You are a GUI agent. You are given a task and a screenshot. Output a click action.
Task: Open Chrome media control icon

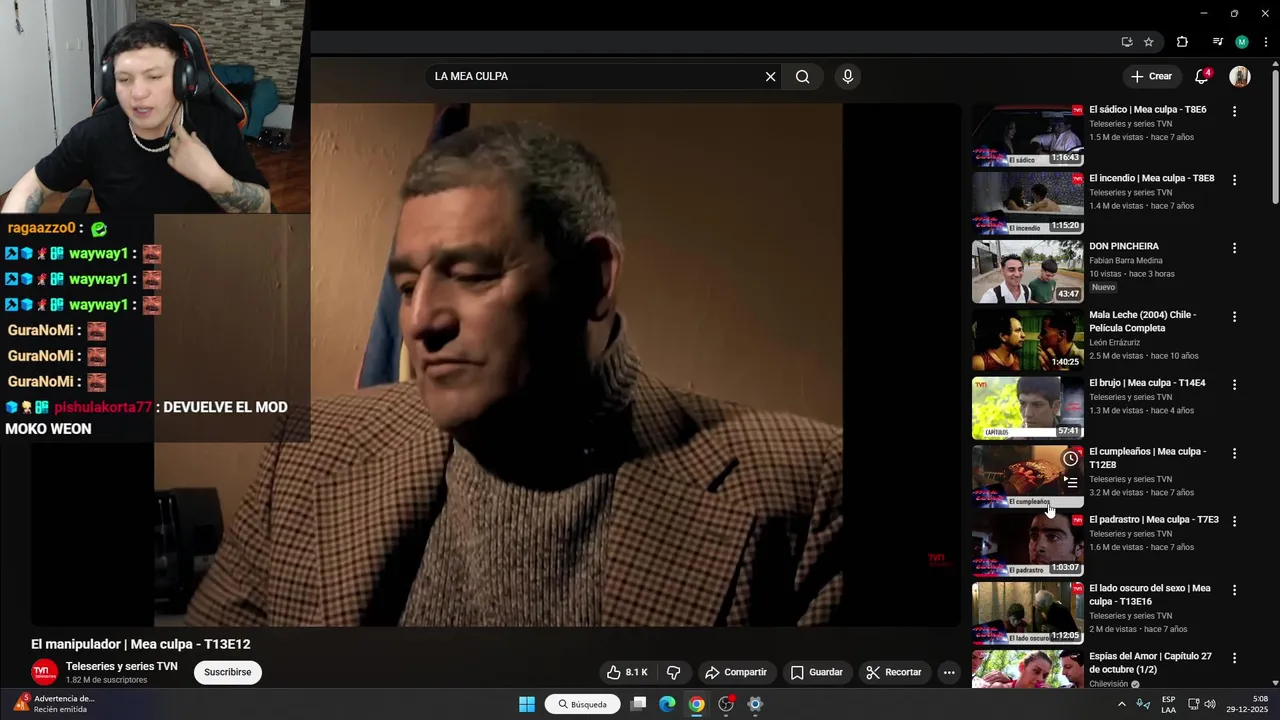click(x=1217, y=42)
